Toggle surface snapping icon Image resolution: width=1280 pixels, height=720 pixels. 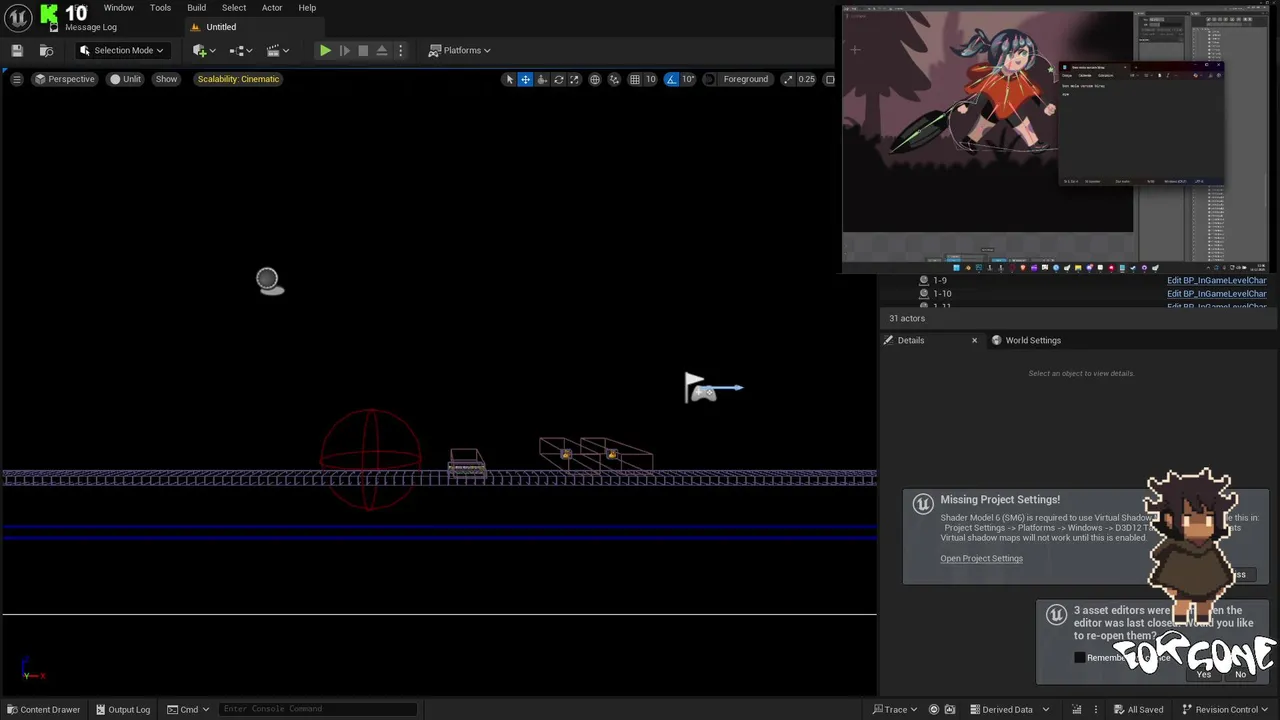[615, 79]
